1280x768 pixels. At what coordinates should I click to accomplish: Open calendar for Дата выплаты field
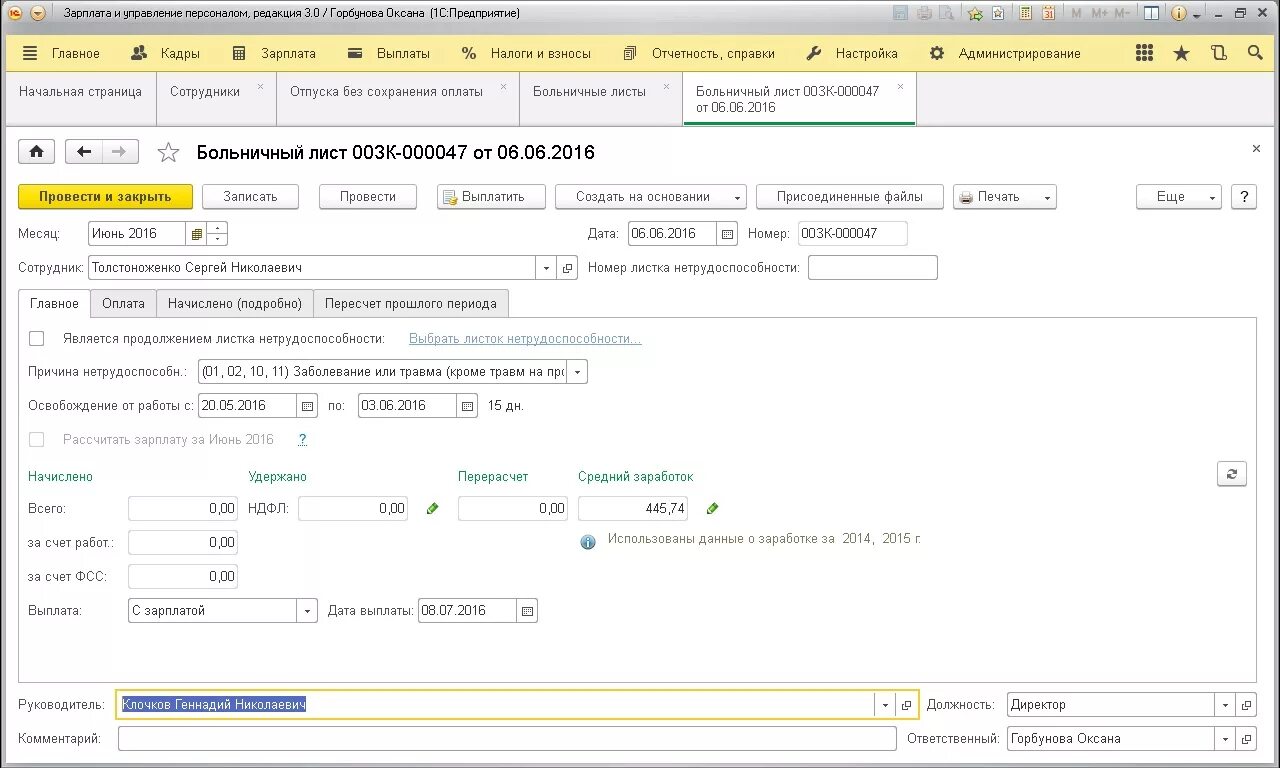point(527,610)
